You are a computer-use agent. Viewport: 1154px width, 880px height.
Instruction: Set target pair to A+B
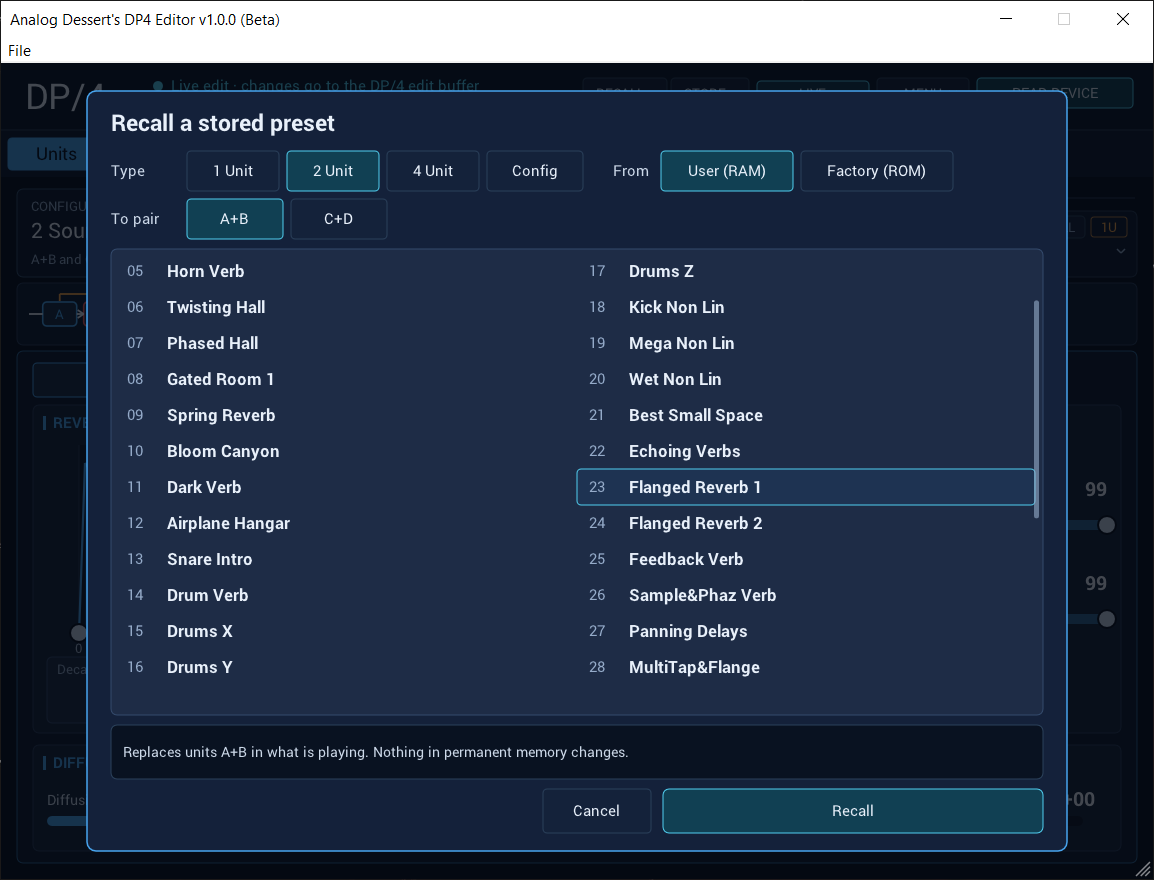click(234, 219)
